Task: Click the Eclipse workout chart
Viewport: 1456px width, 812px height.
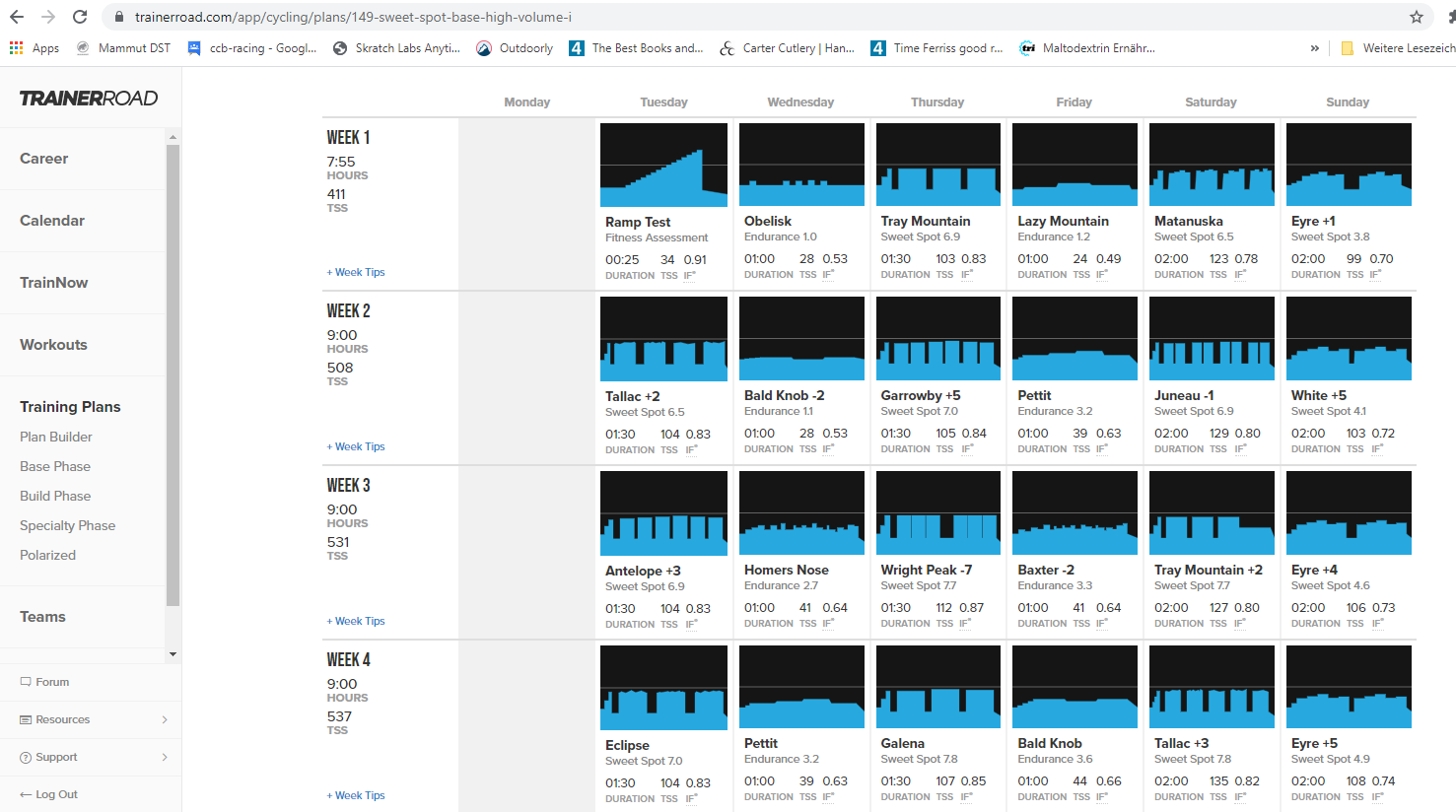Action: (x=663, y=688)
